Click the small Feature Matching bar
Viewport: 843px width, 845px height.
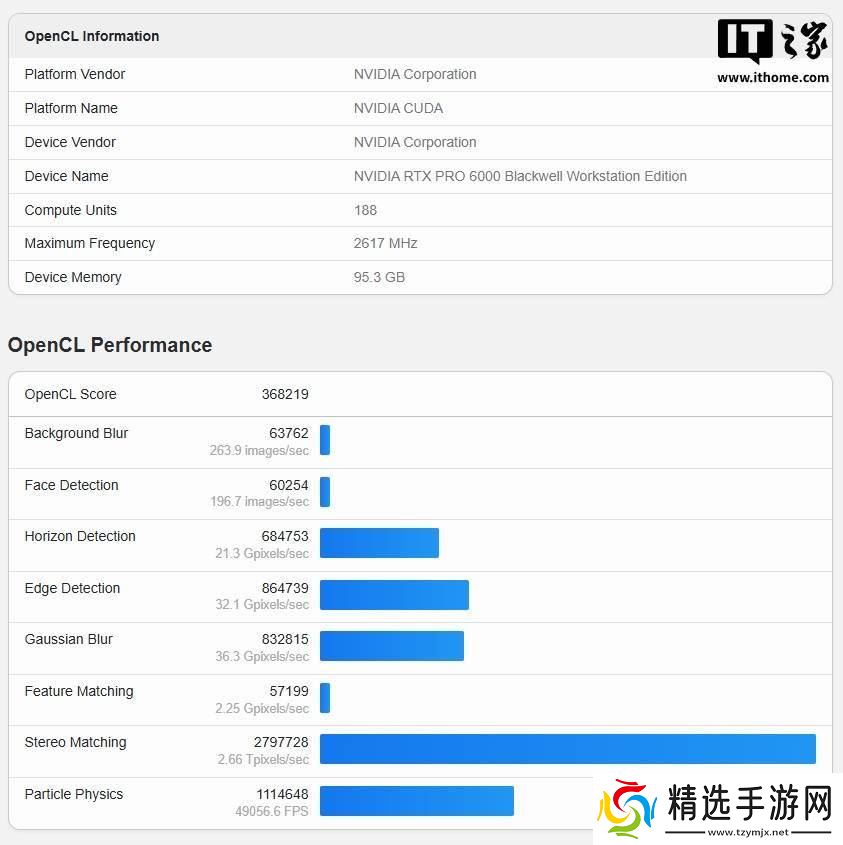pyautogui.click(x=325, y=698)
